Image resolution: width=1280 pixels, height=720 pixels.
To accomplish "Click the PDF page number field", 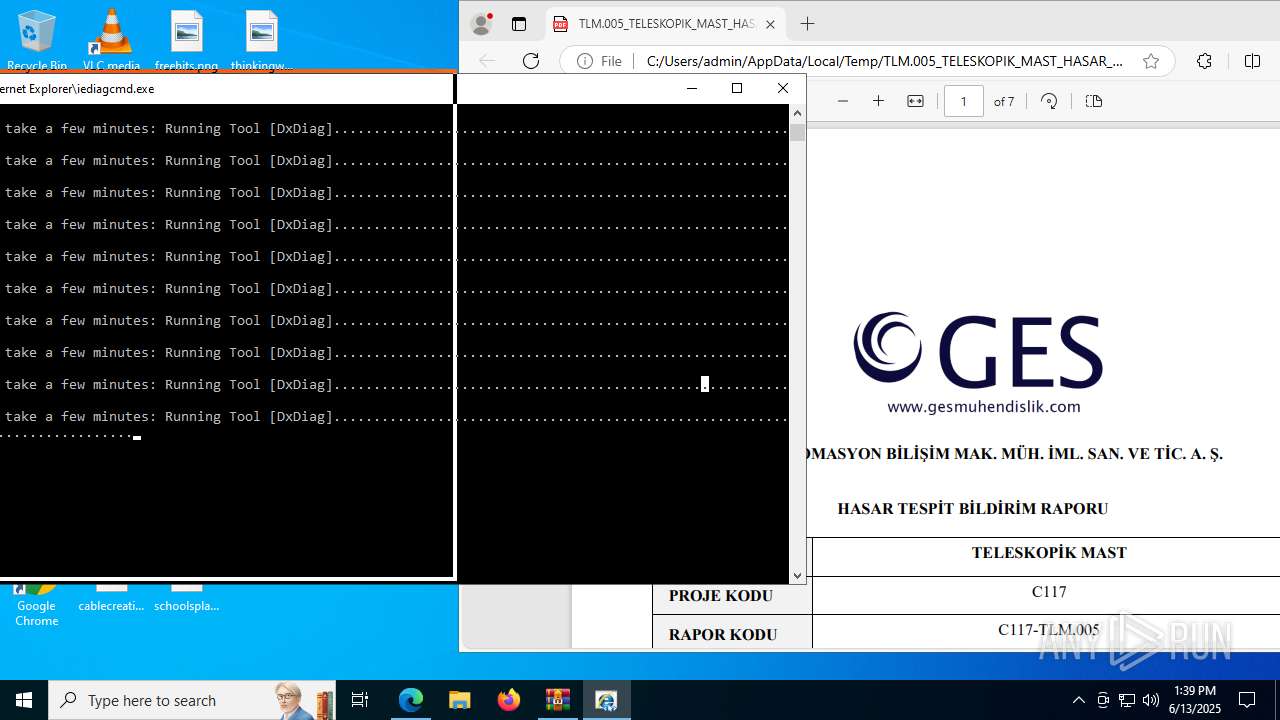I will (963, 101).
